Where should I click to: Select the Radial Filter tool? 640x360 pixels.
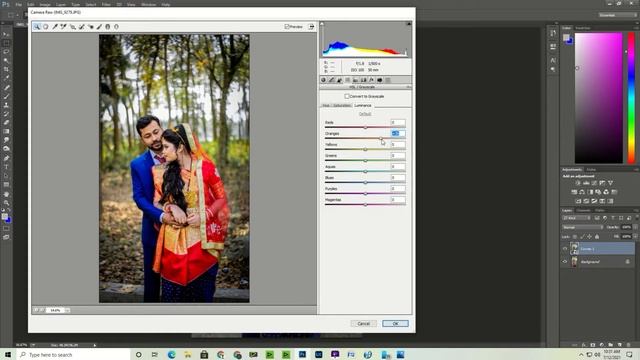point(116,27)
